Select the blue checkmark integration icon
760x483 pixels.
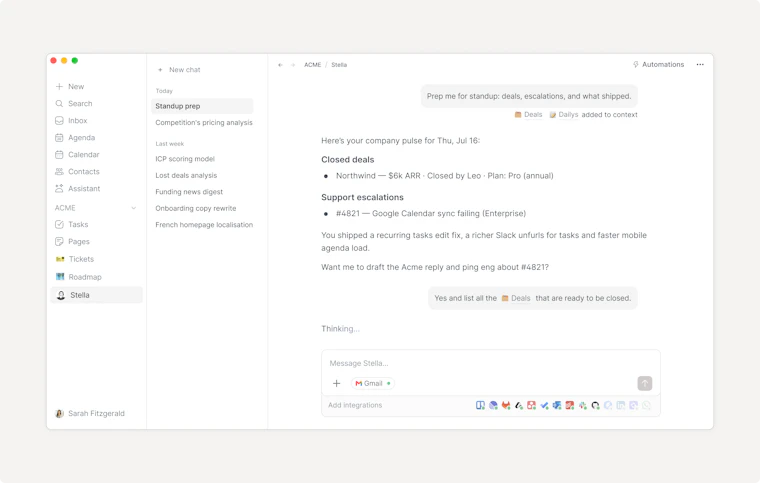click(x=544, y=405)
